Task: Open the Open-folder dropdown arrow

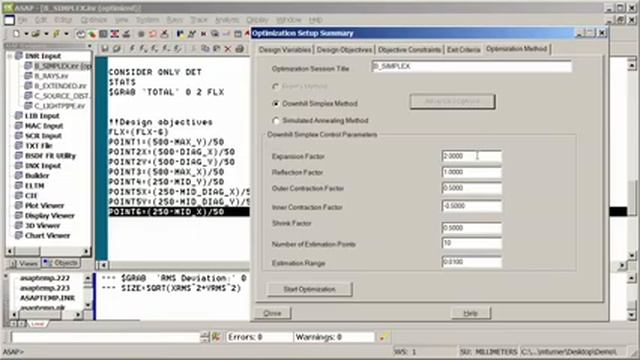Action: coord(46,34)
